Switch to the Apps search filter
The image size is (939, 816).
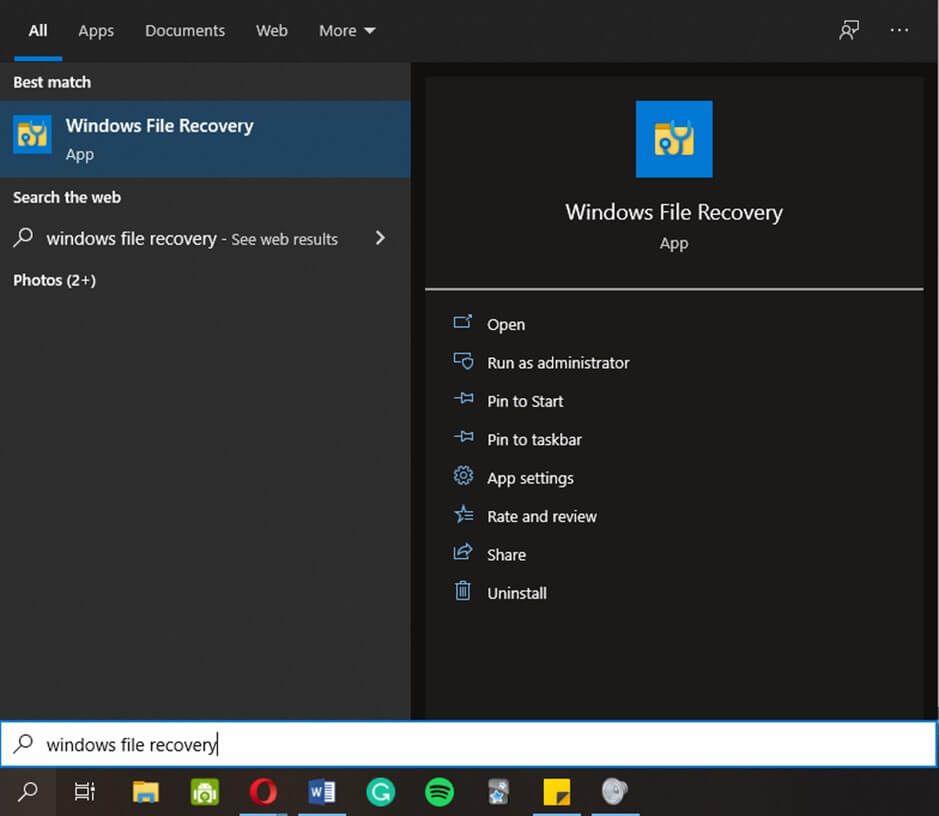95,30
